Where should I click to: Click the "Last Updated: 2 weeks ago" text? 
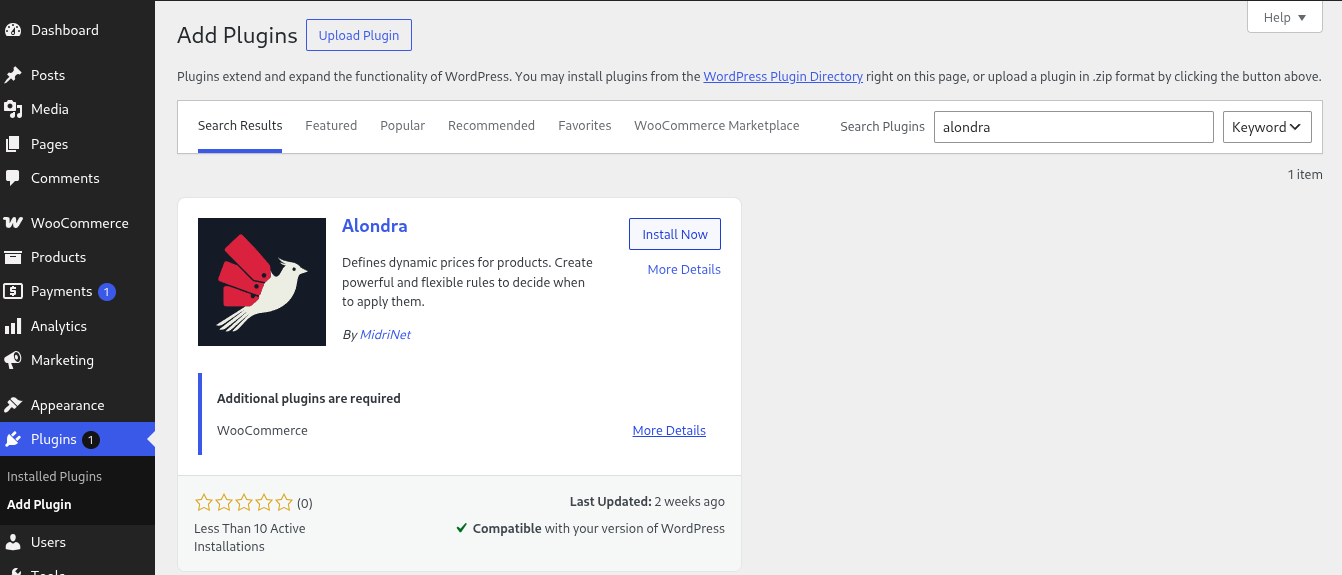pyautogui.click(x=647, y=502)
